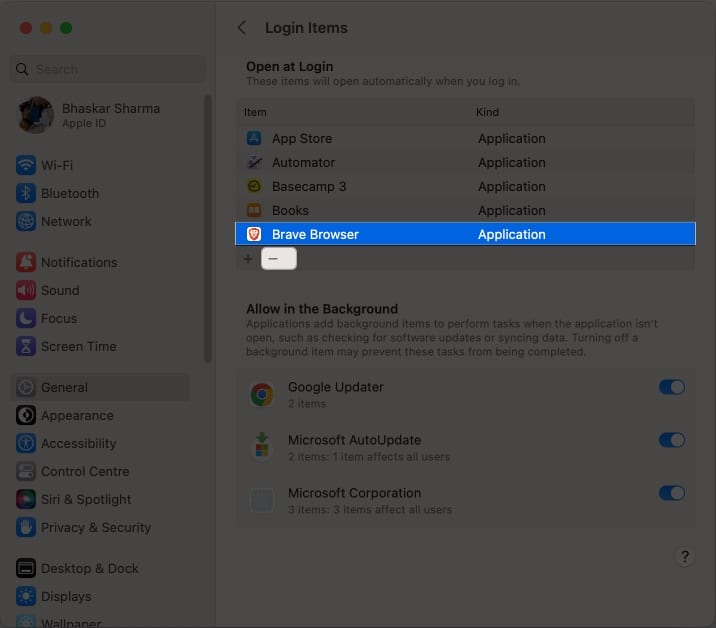
Task: Select the App Store login item text
Action: 302,138
